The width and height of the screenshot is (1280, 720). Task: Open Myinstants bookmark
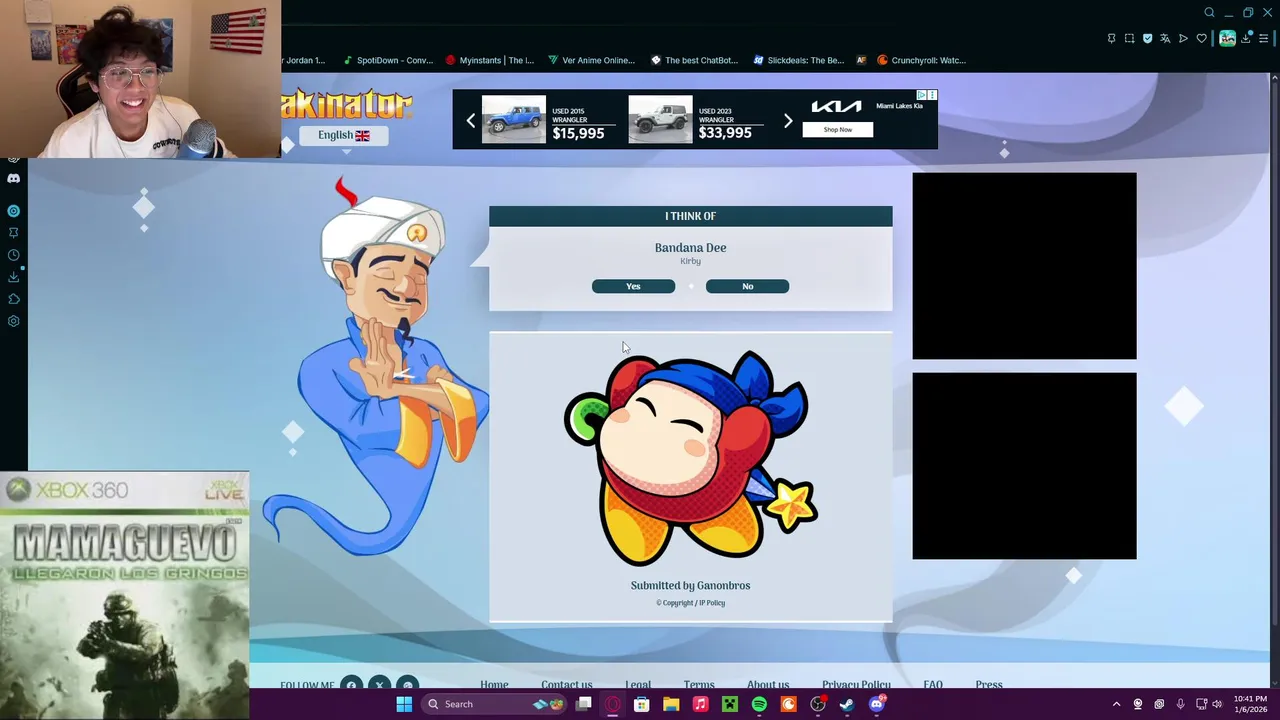click(490, 60)
